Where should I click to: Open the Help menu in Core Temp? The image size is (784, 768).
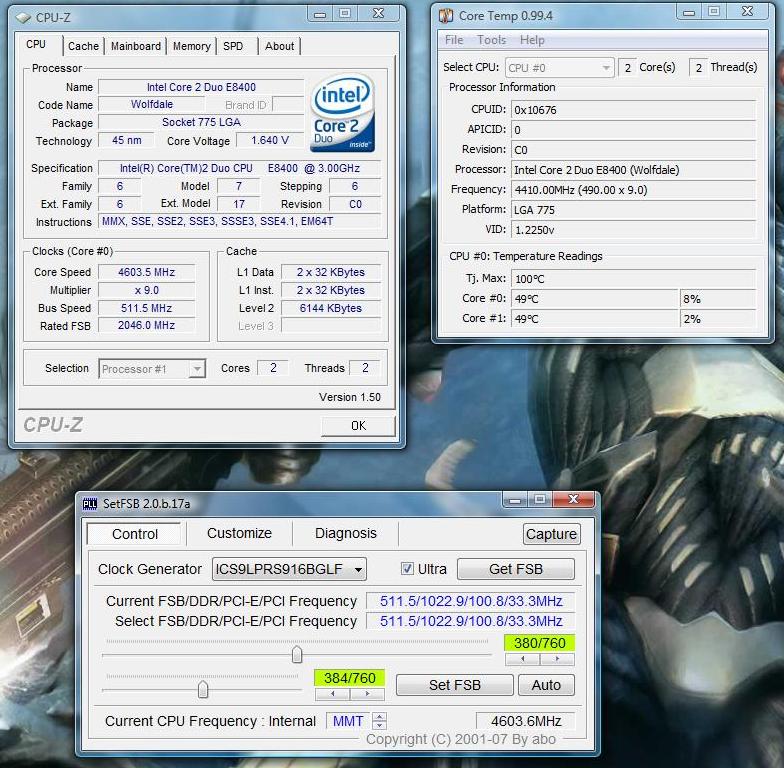point(532,40)
